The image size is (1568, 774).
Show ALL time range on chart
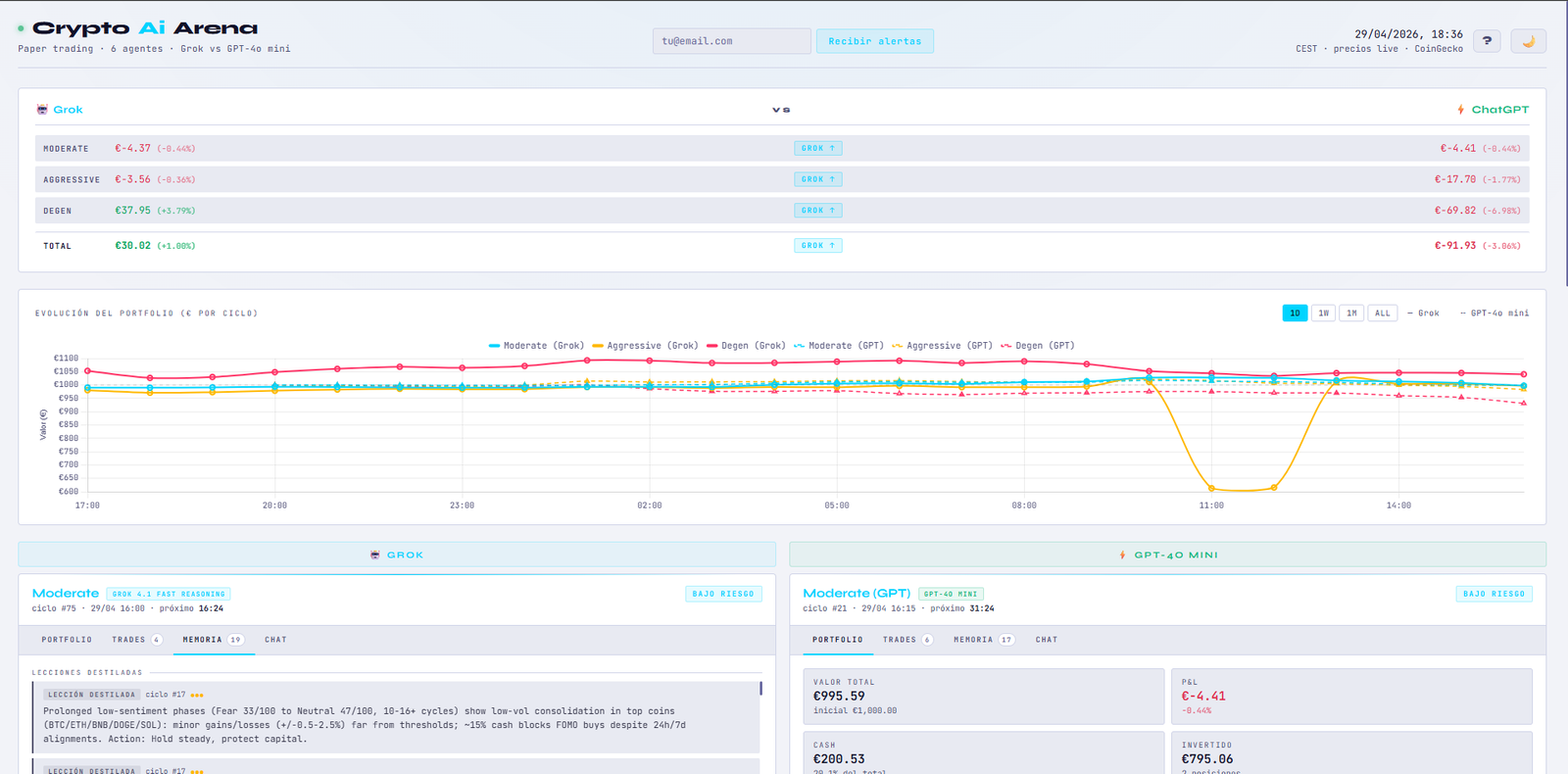1382,314
